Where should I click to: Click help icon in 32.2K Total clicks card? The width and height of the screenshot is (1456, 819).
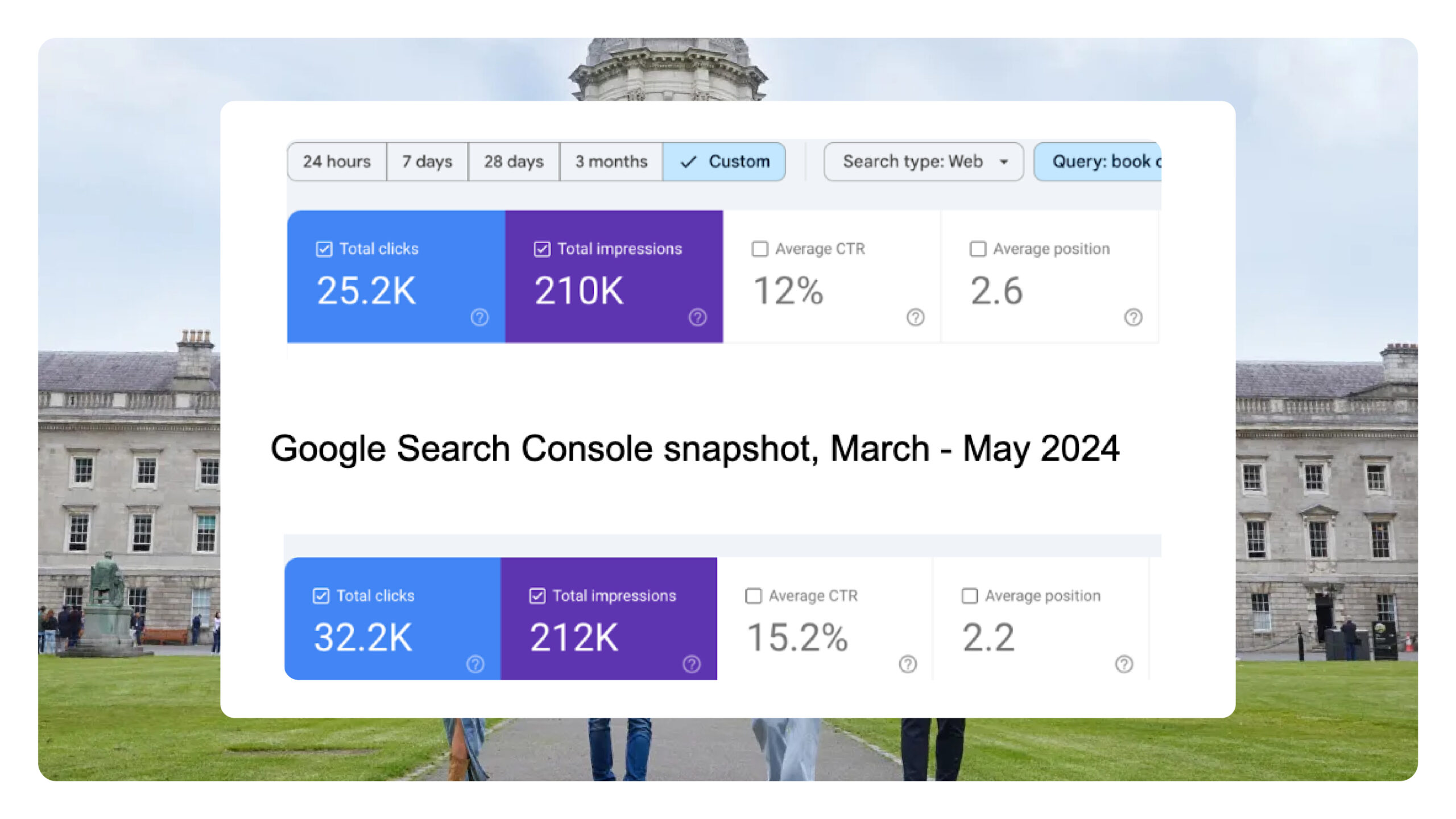pyautogui.click(x=475, y=664)
